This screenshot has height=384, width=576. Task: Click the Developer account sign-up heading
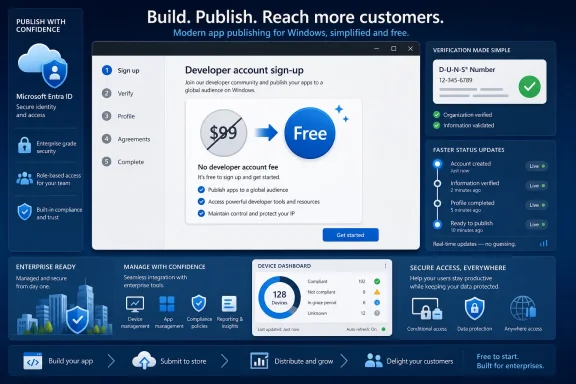click(x=244, y=70)
